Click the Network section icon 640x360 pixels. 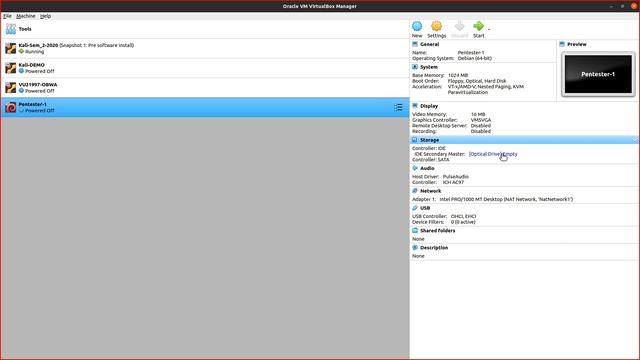coord(415,191)
